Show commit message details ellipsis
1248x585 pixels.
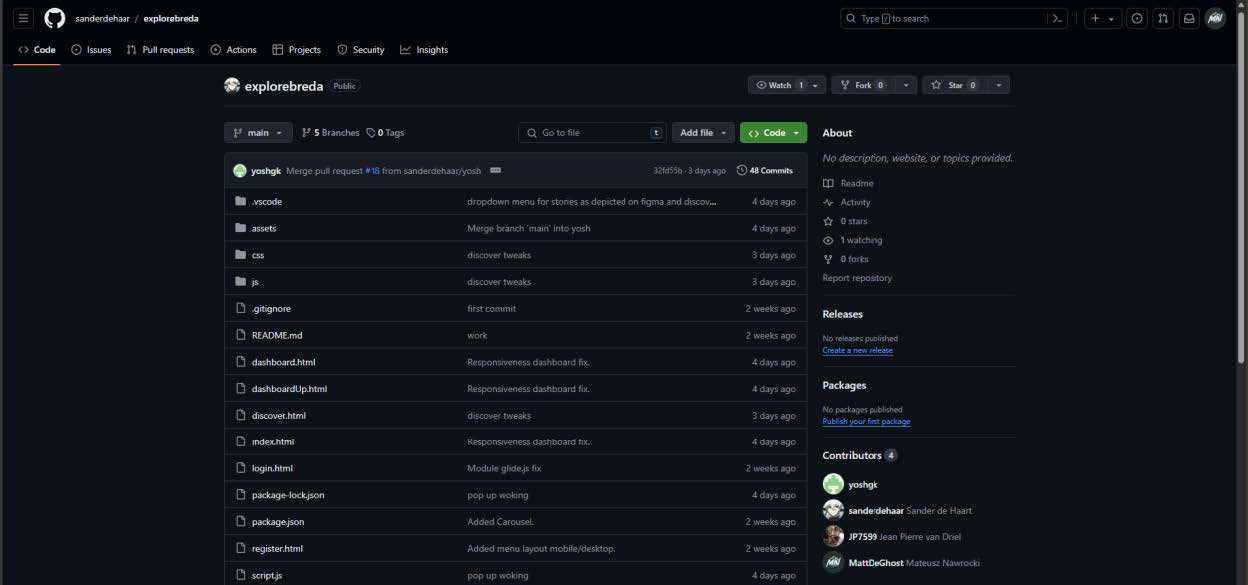tap(496, 170)
